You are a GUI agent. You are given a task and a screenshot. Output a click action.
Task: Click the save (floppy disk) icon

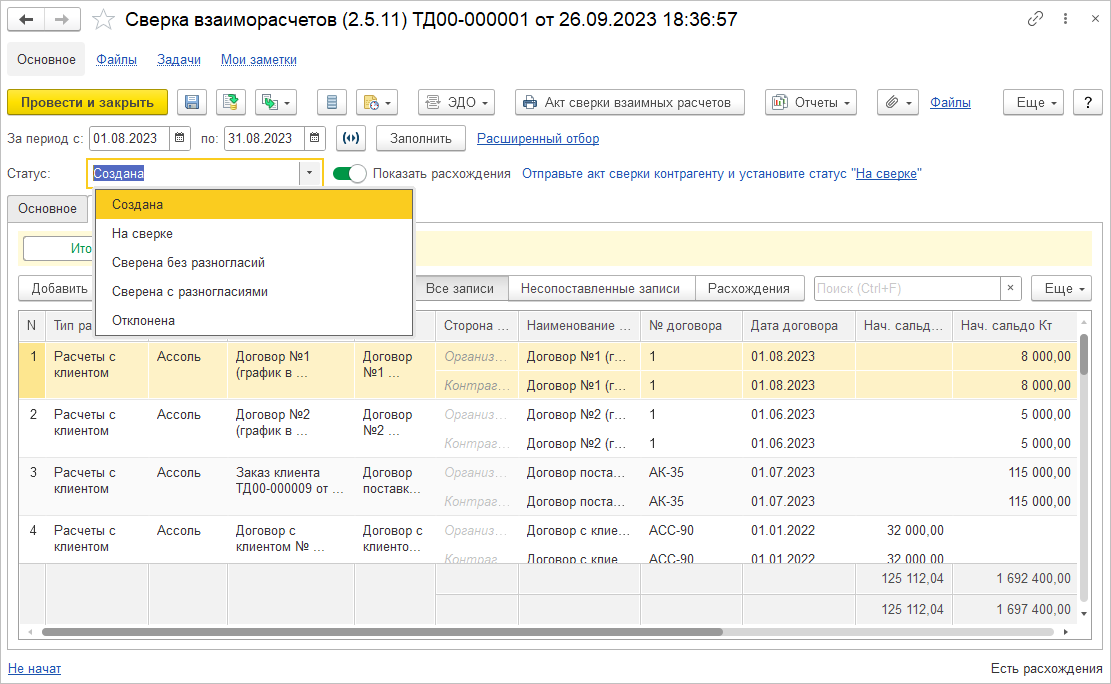click(192, 102)
